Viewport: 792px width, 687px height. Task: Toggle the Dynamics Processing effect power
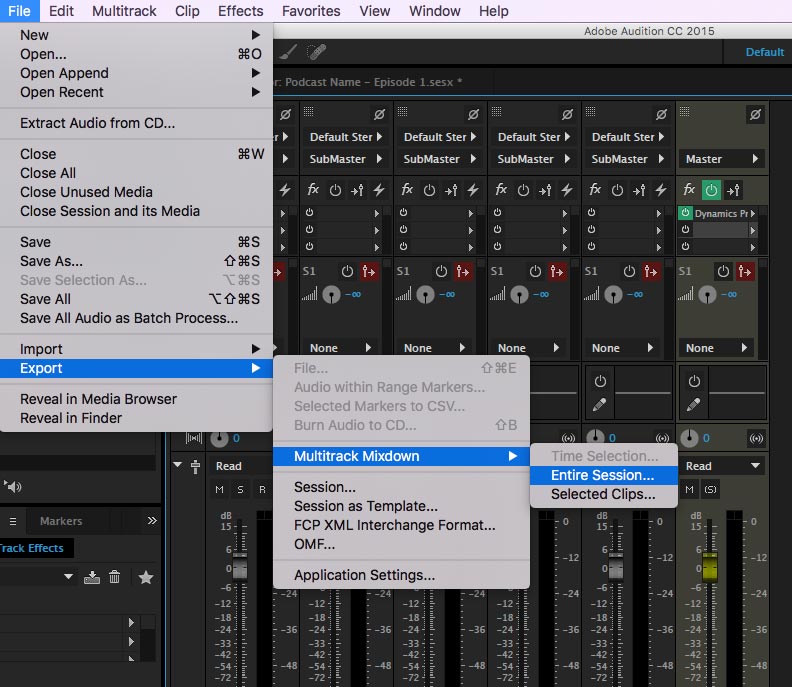click(x=685, y=213)
